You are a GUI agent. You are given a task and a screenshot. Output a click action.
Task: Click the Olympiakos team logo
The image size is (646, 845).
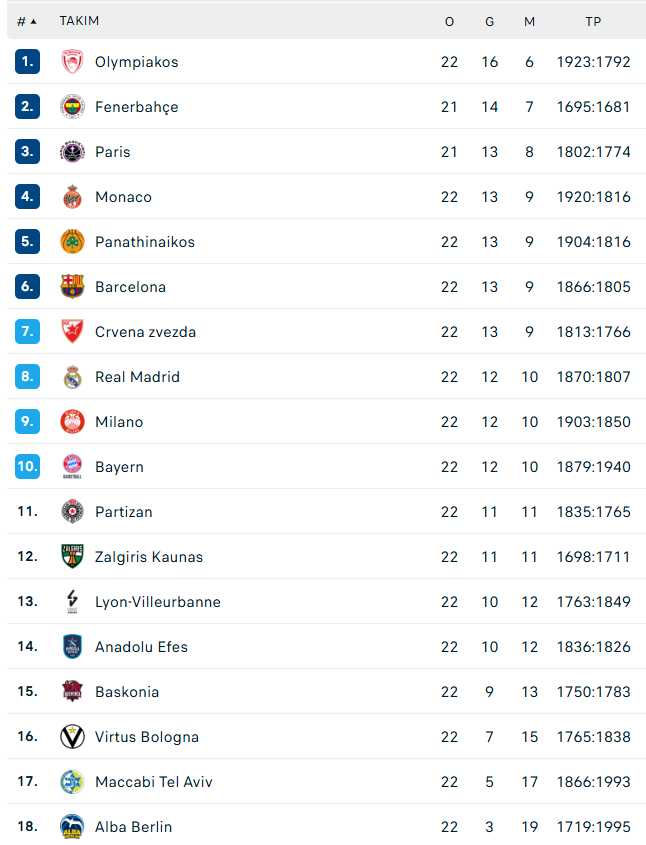pos(72,62)
